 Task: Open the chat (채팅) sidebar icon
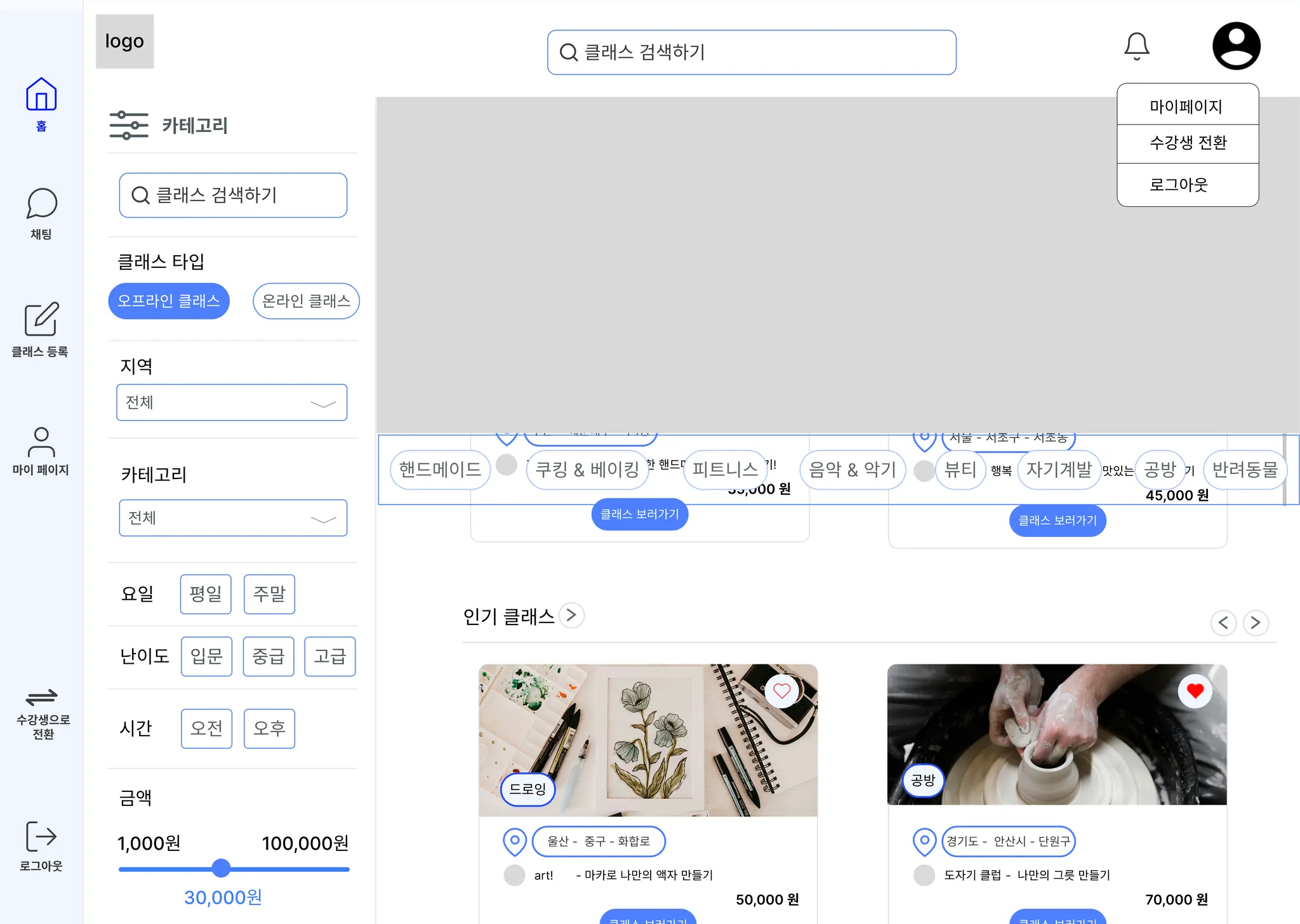click(42, 204)
